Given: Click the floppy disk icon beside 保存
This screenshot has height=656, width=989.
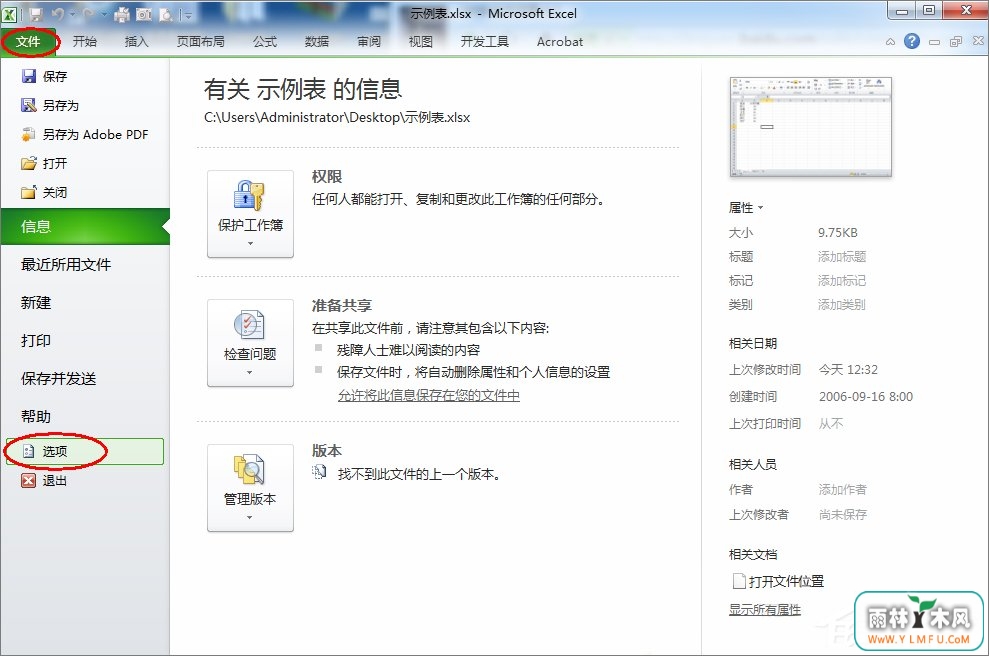Looking at the screenshot, I should (x=28, y=76).
